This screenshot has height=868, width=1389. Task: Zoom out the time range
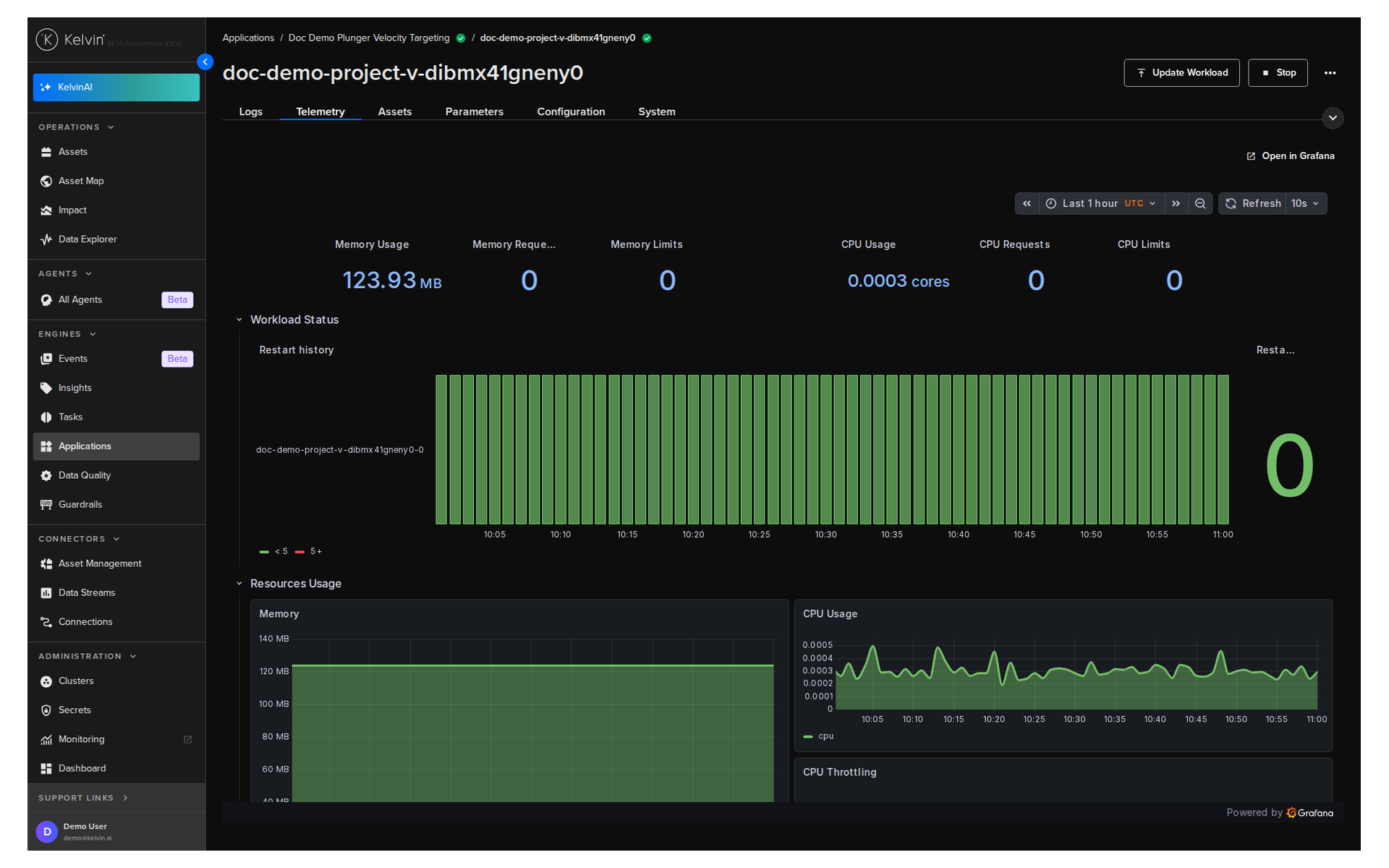coord(1200,204)
